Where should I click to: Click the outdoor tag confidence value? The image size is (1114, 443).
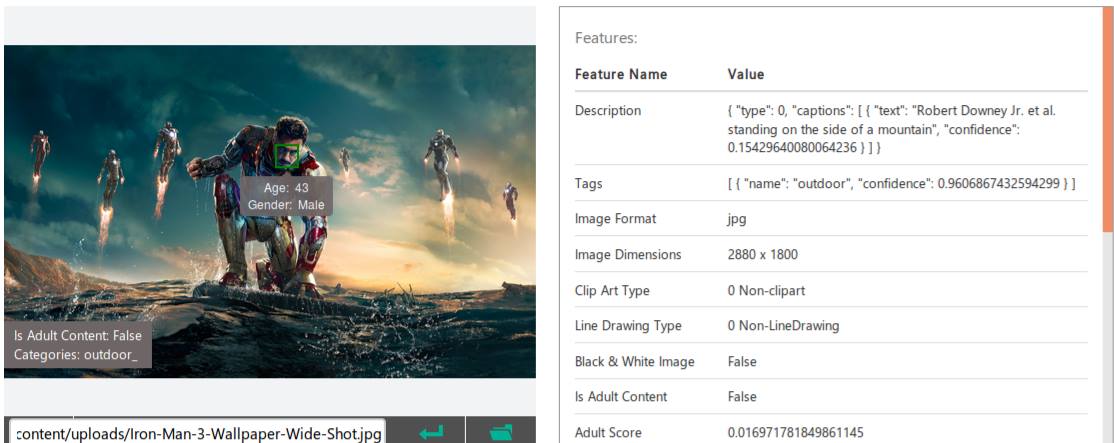pyautogui.click(x=901, y=184)
